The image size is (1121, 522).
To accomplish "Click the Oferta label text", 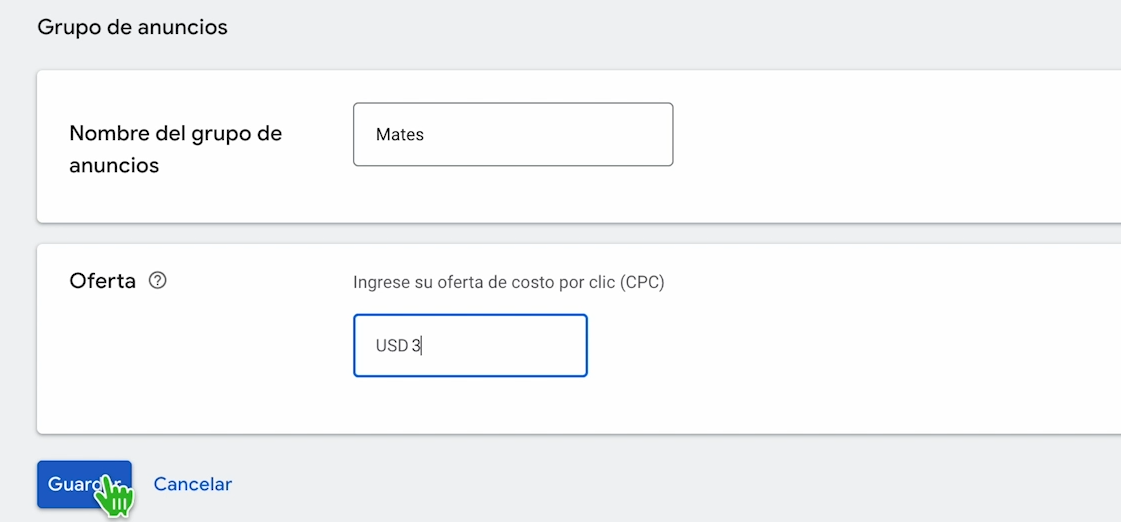I will (102, 281).
